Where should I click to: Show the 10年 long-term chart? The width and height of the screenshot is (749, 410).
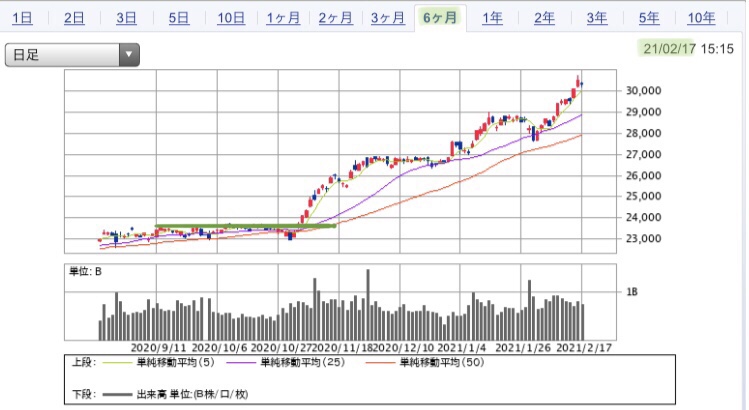click(x=701, y=18)
